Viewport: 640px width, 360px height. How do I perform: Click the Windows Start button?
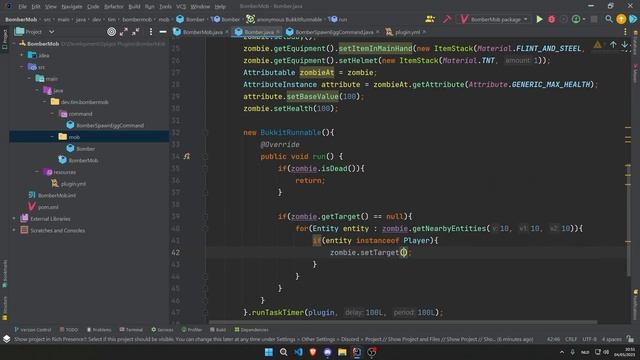tap(269, 352)
